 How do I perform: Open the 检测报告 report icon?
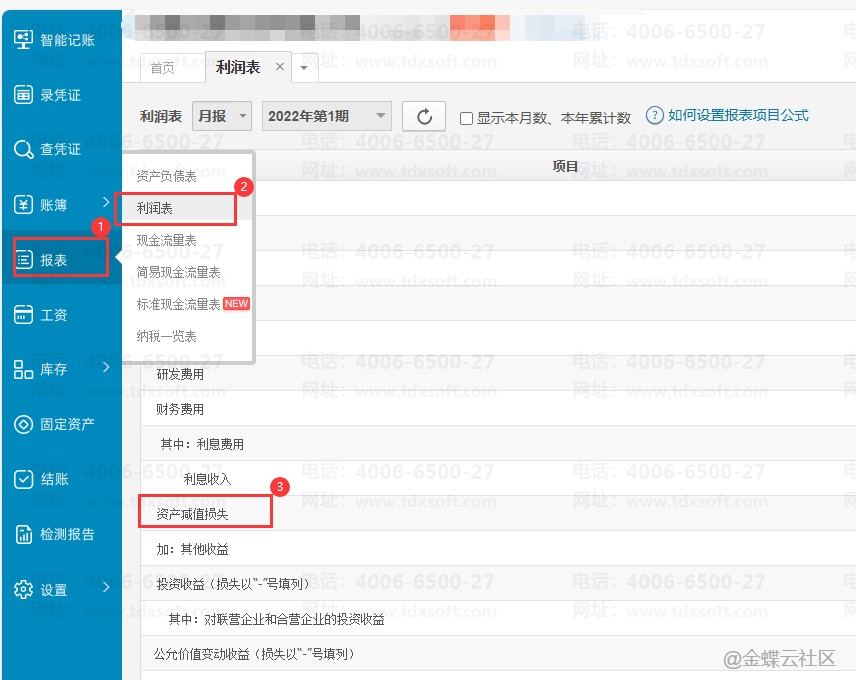click(24, 534)
